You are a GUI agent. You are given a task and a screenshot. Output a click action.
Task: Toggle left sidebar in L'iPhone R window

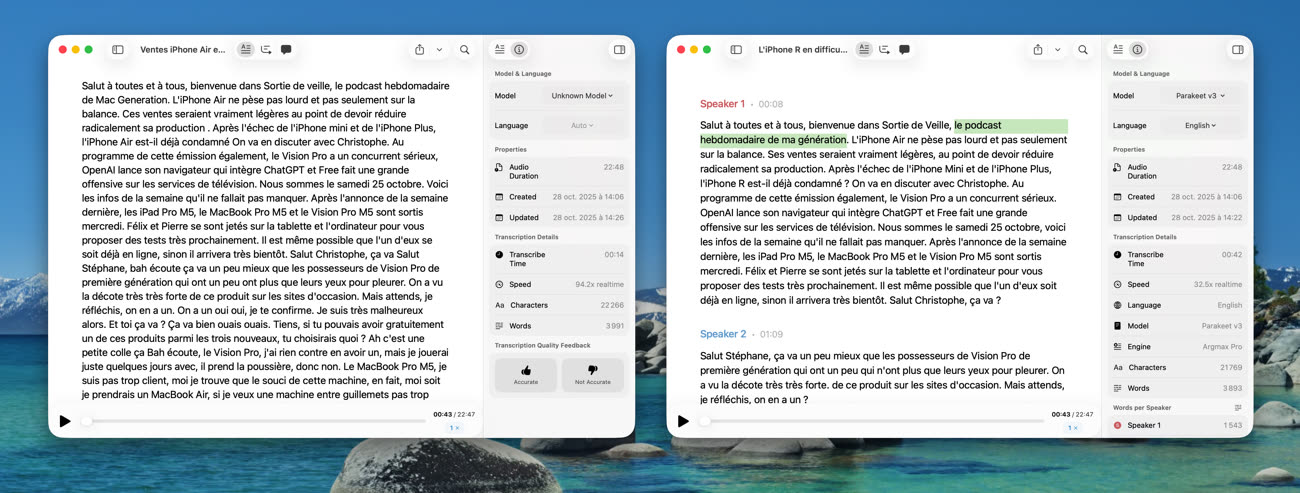[736, 50]
